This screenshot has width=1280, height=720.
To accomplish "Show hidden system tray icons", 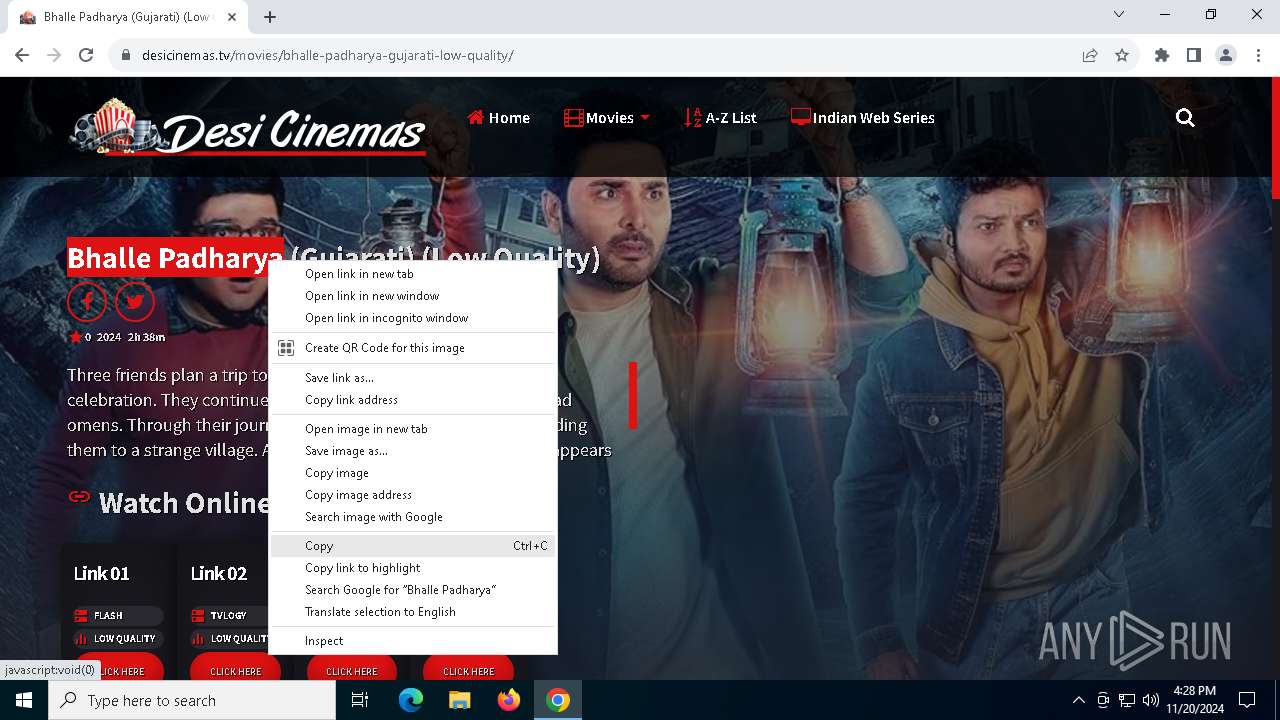I will pos(1078,700).
